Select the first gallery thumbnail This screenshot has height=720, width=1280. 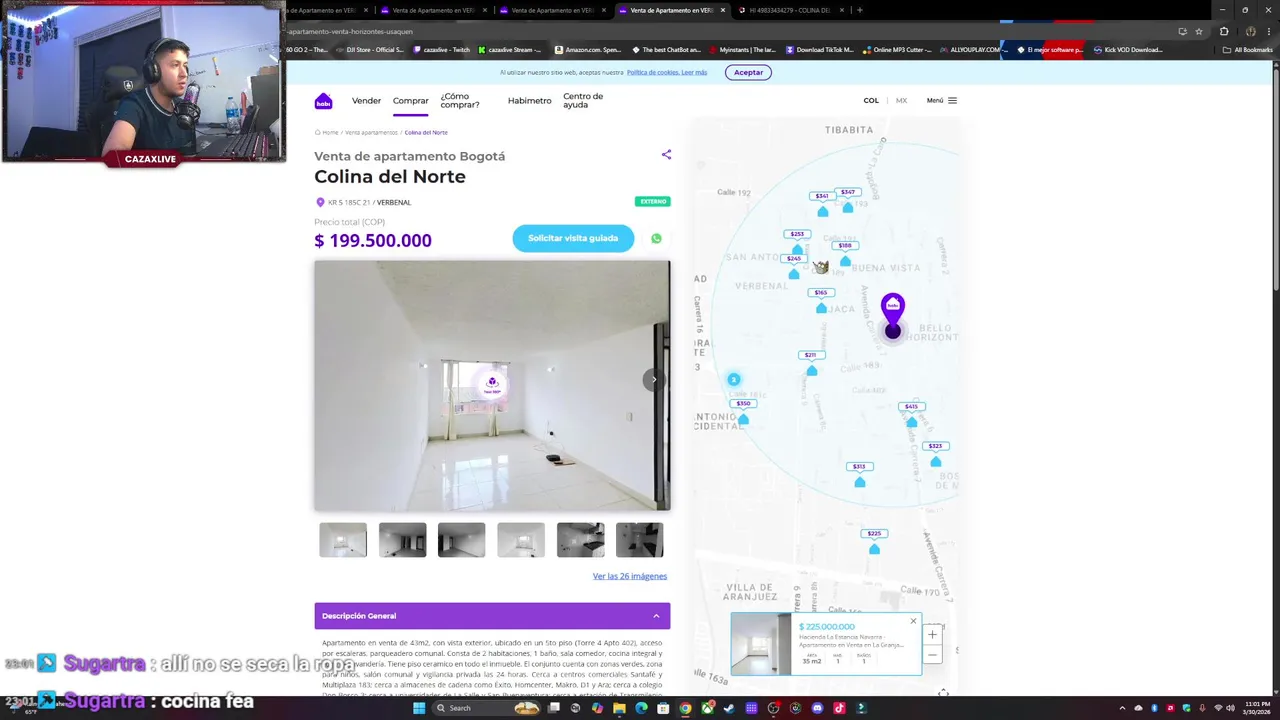click(343, 540)
